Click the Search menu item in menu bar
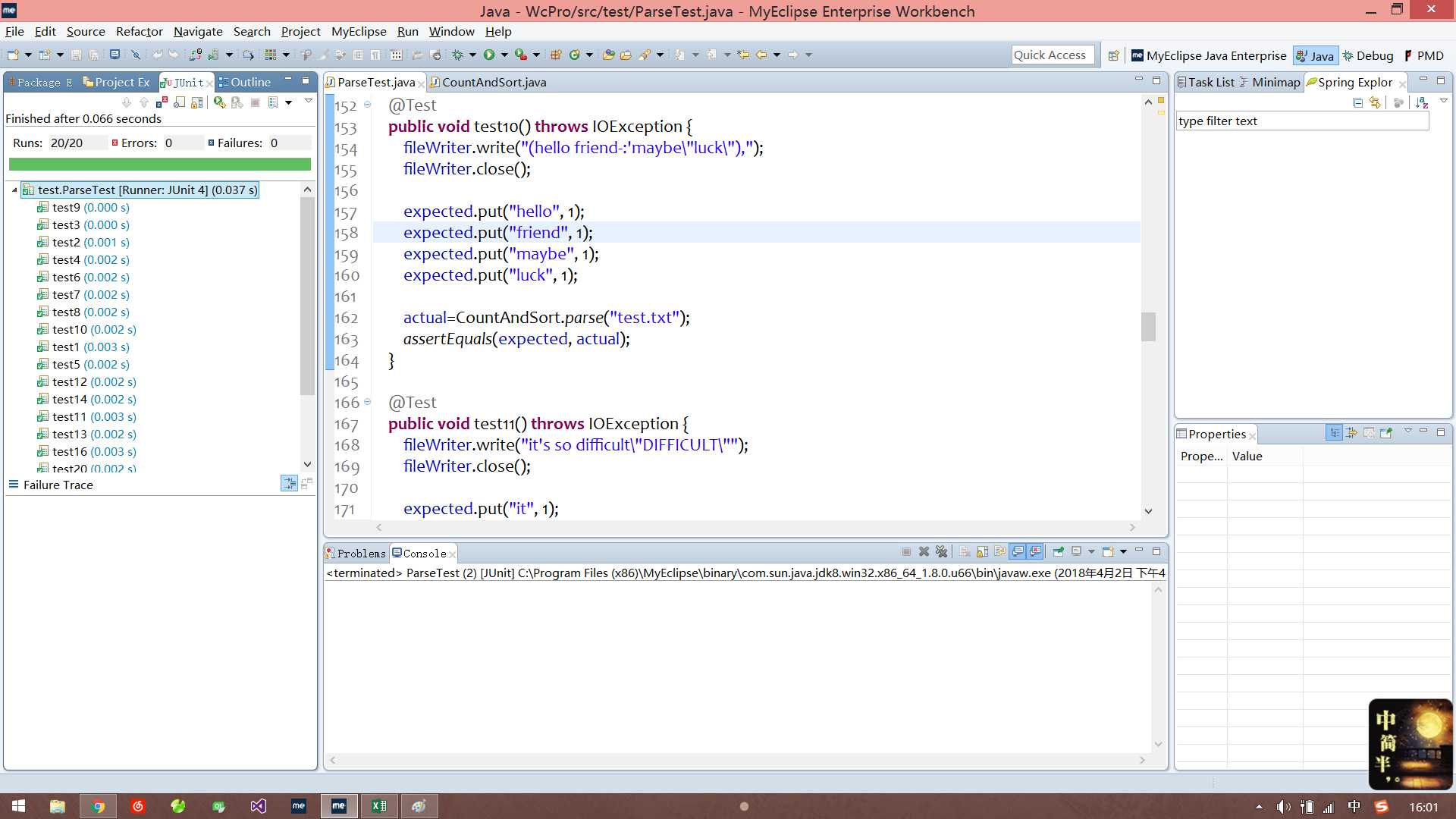Image resolution: width=1456 pixels, height=819 pixels. click(252, 31)
